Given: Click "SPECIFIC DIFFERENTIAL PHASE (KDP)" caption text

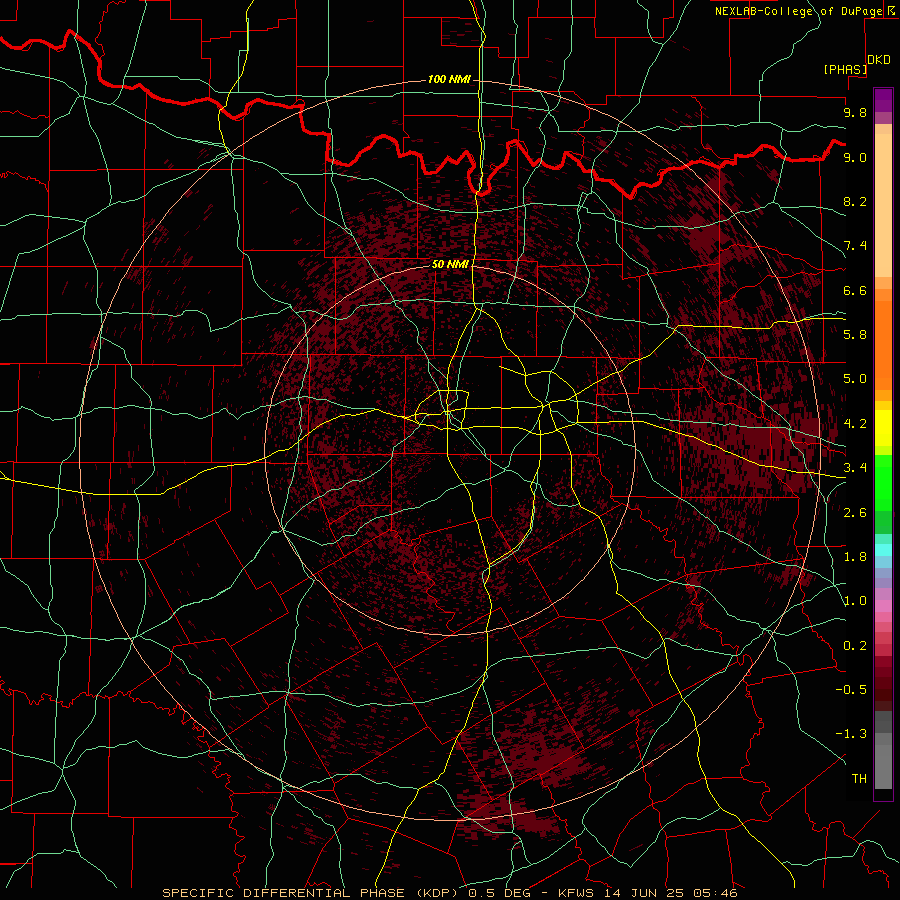Looking at the screenshot, I should tap(313, 893).
